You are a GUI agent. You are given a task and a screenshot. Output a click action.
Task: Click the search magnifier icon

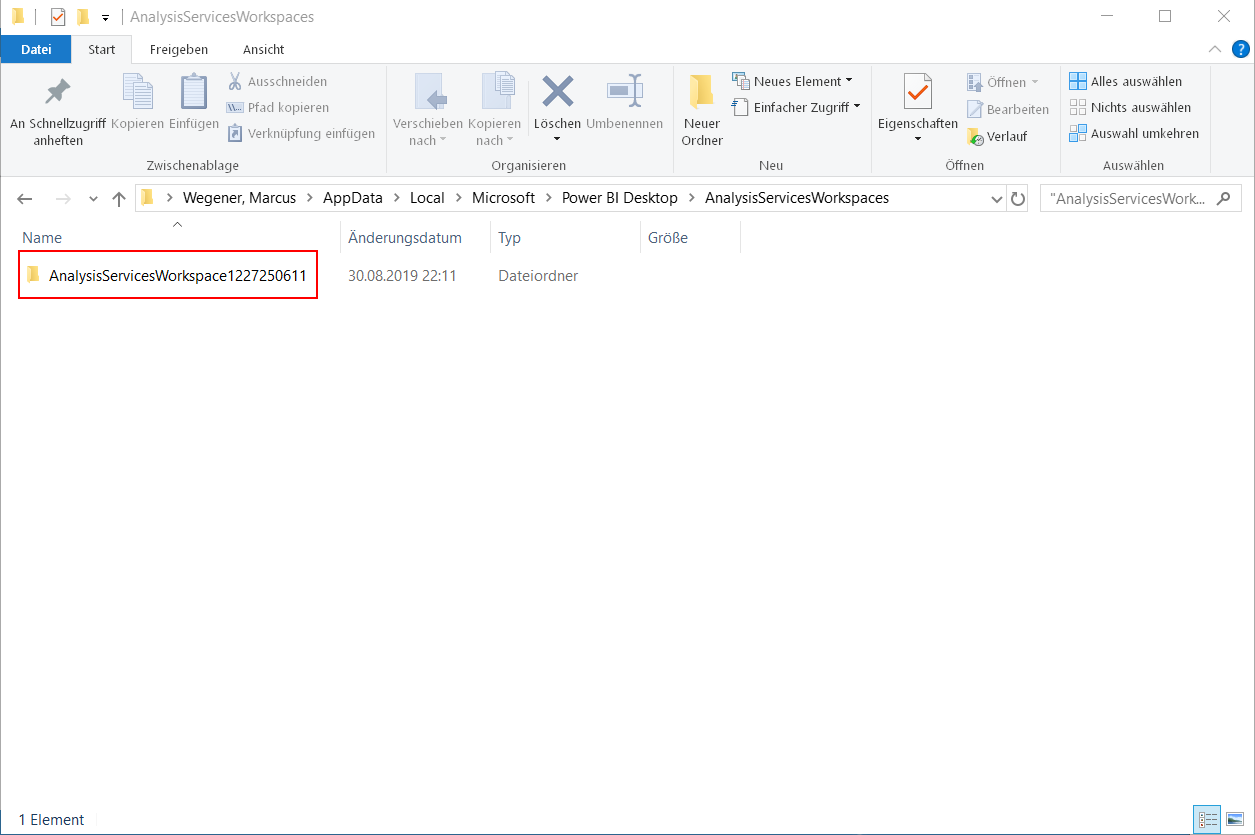(1222, 198)
